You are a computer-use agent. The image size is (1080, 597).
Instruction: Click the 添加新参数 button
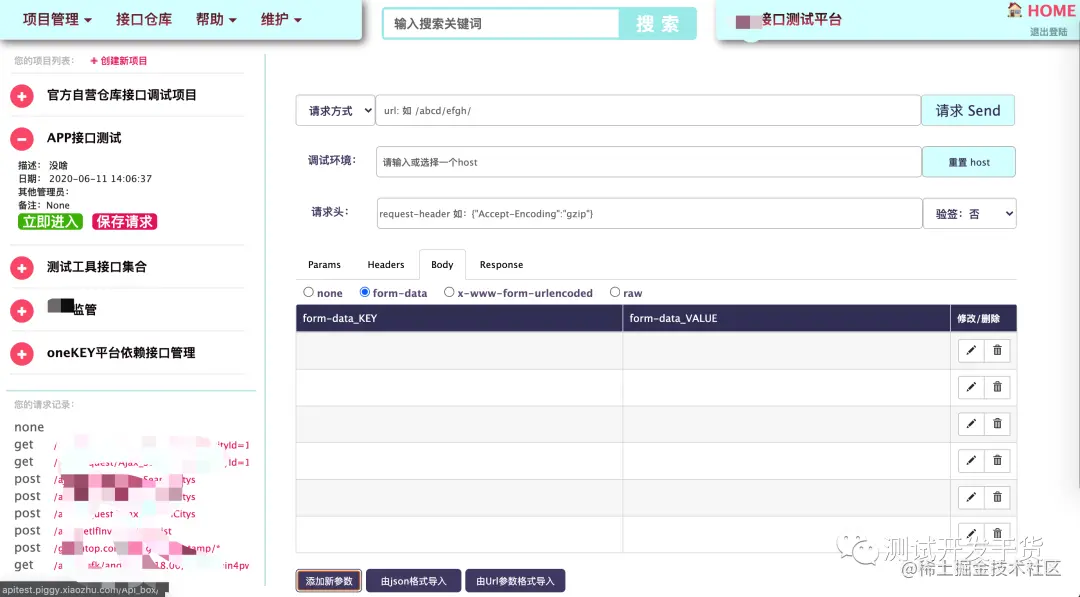(329, 581)
